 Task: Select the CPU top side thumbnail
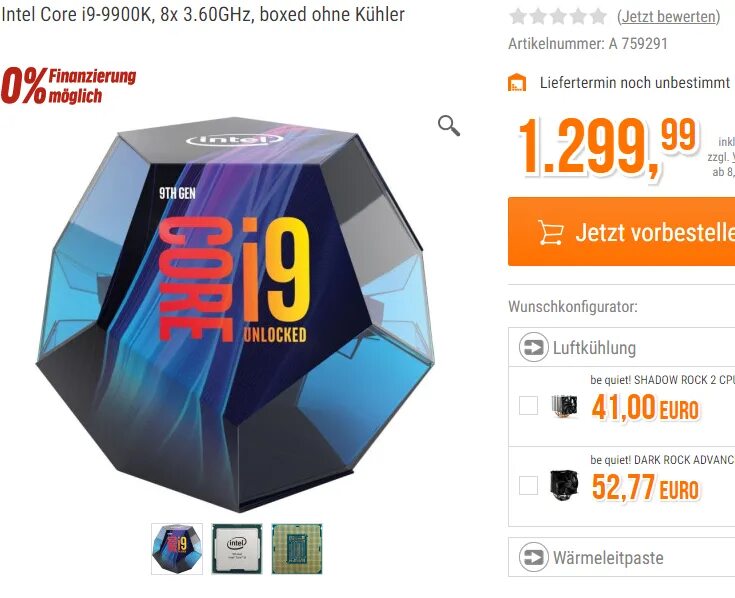(237, 549)
